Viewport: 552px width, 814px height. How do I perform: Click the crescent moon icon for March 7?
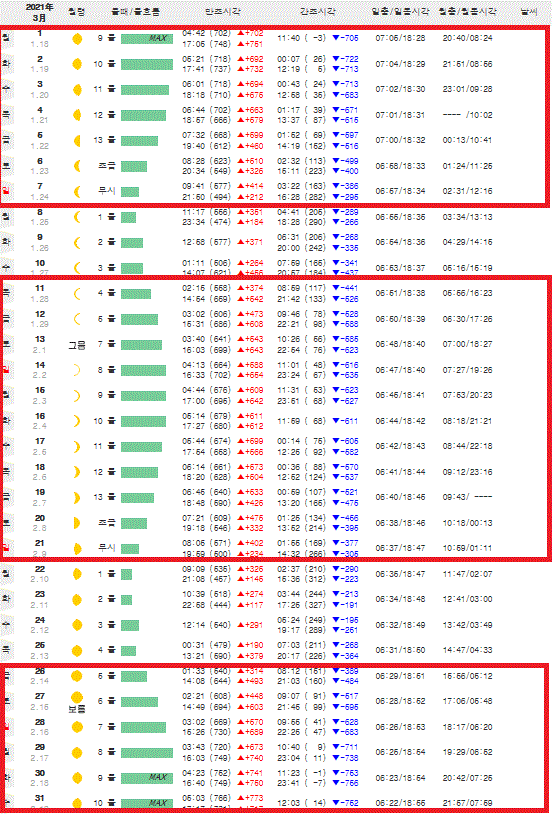click(x=77, y=192)
